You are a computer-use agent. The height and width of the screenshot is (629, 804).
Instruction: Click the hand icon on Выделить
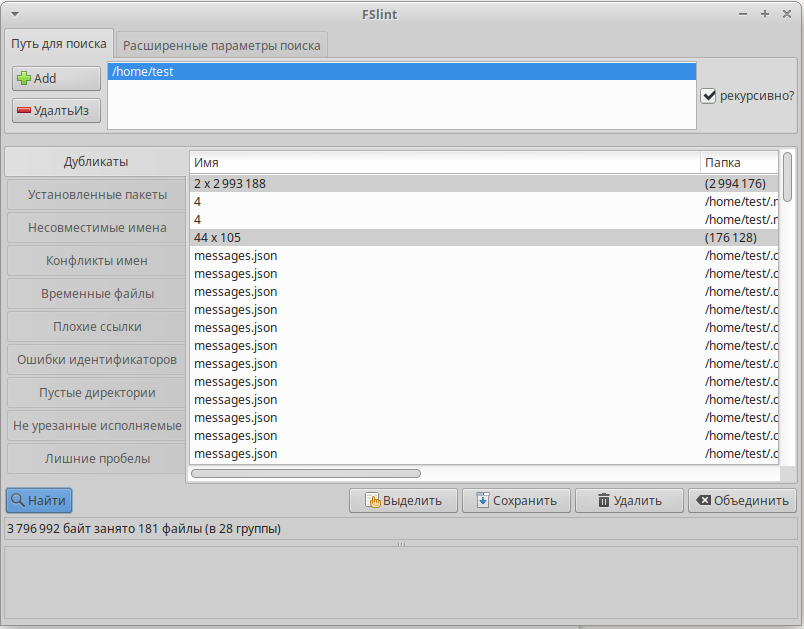click(373, 501)
